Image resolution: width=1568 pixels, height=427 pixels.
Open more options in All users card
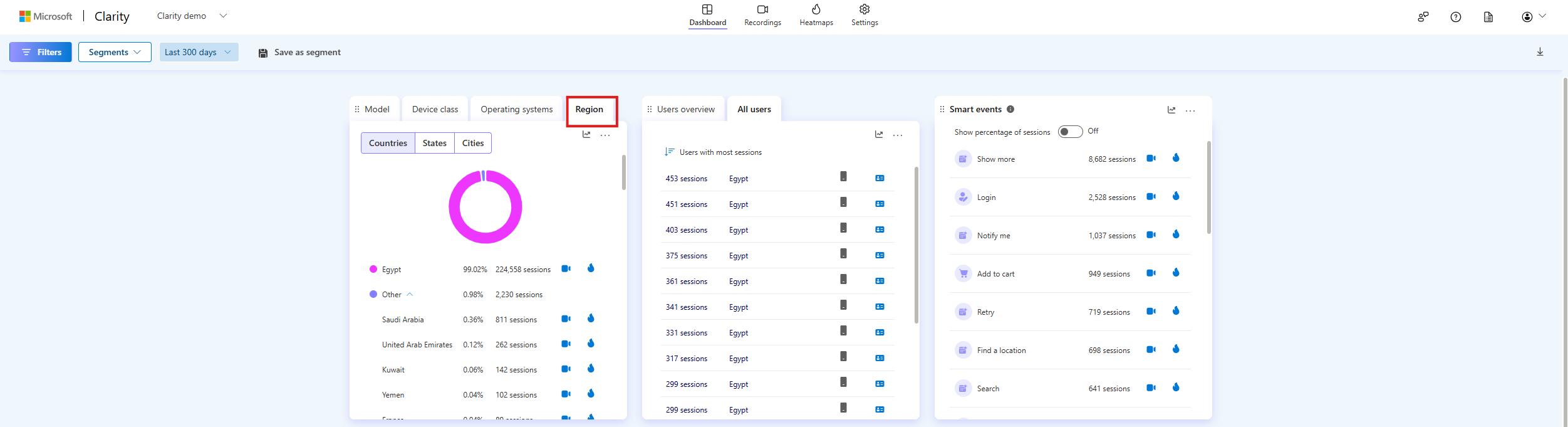click(x=898, y=135)
